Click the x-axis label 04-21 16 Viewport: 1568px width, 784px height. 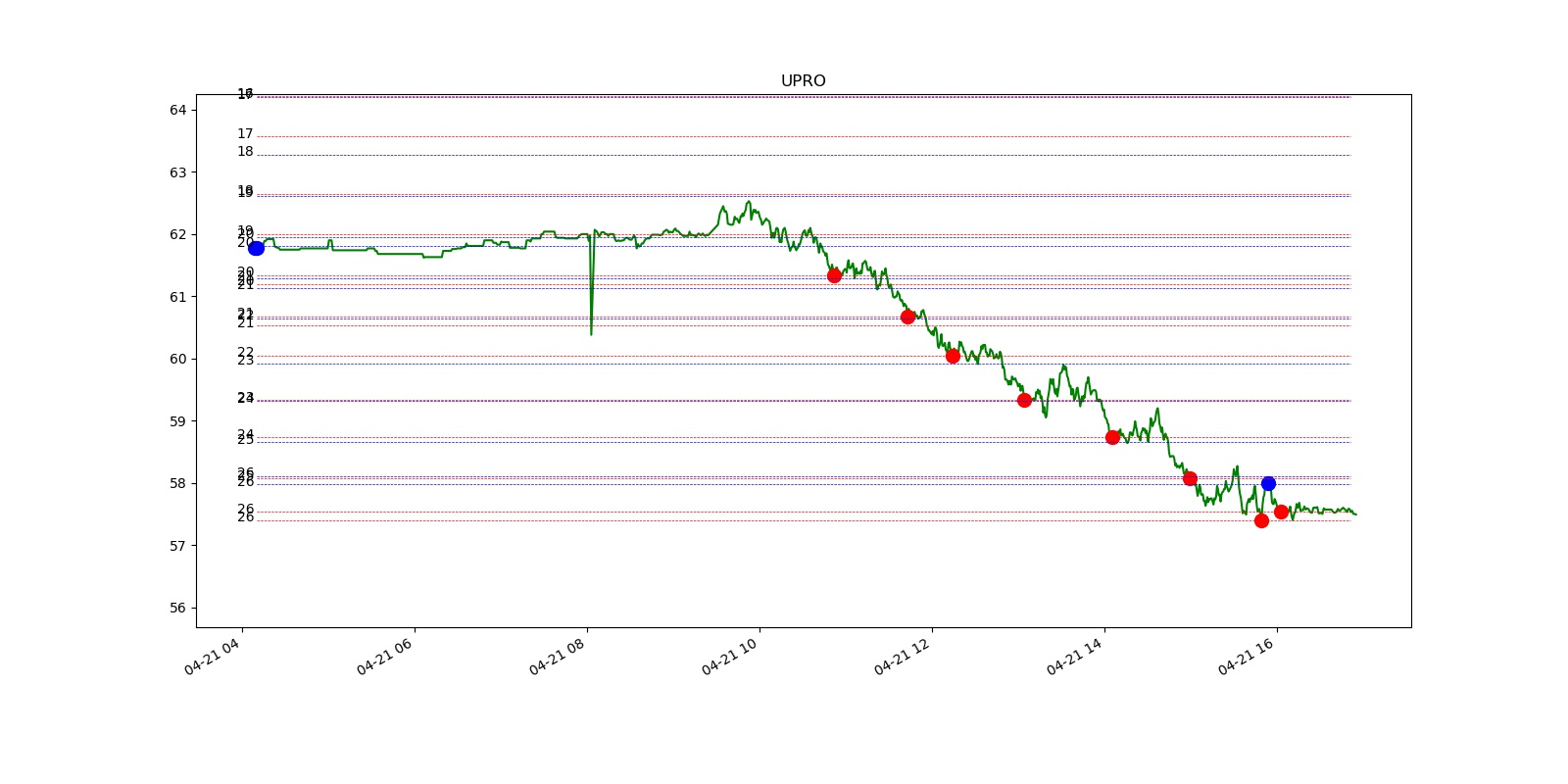pos(1248,656)
